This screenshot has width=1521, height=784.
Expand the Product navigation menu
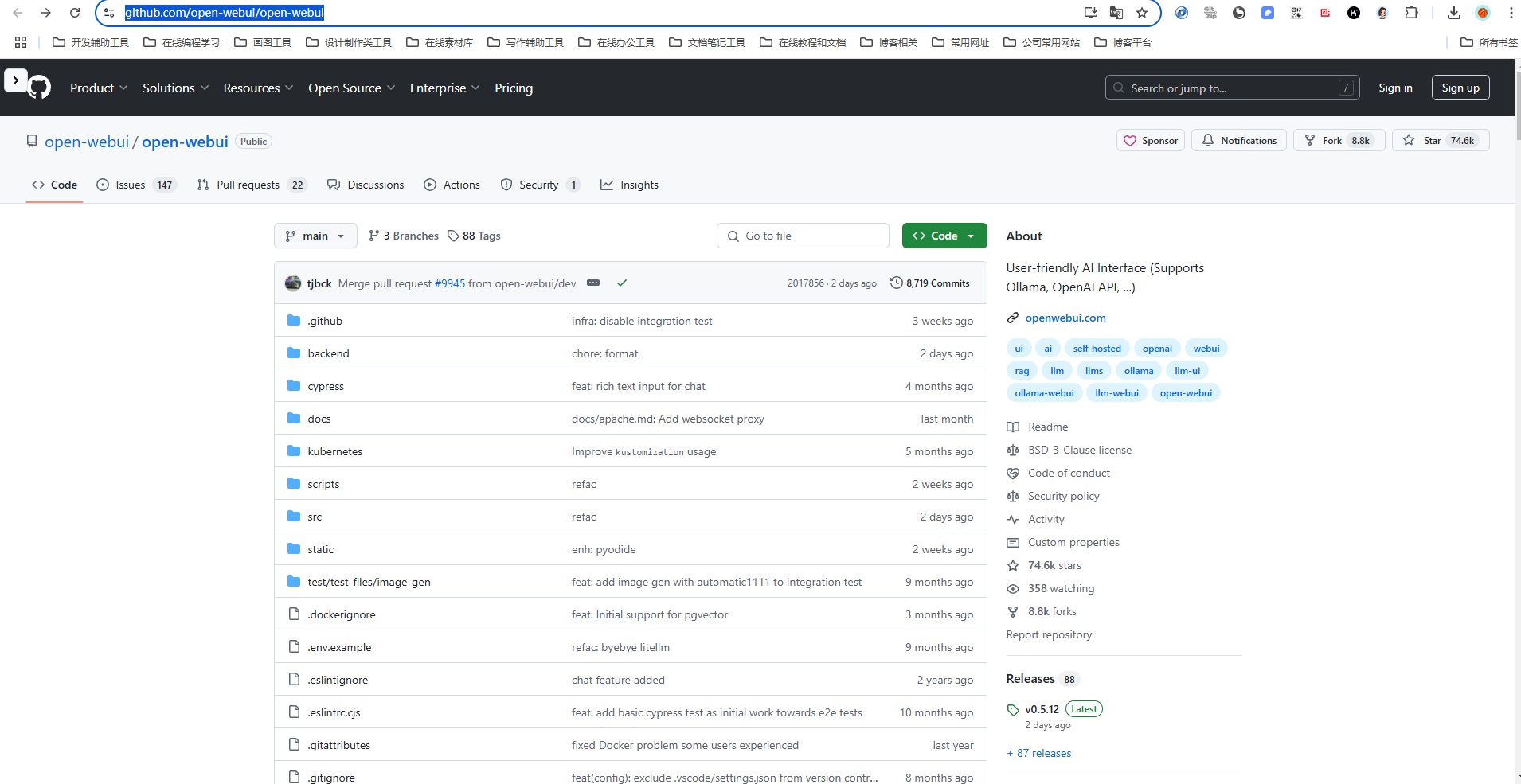(x=98, y=88)
